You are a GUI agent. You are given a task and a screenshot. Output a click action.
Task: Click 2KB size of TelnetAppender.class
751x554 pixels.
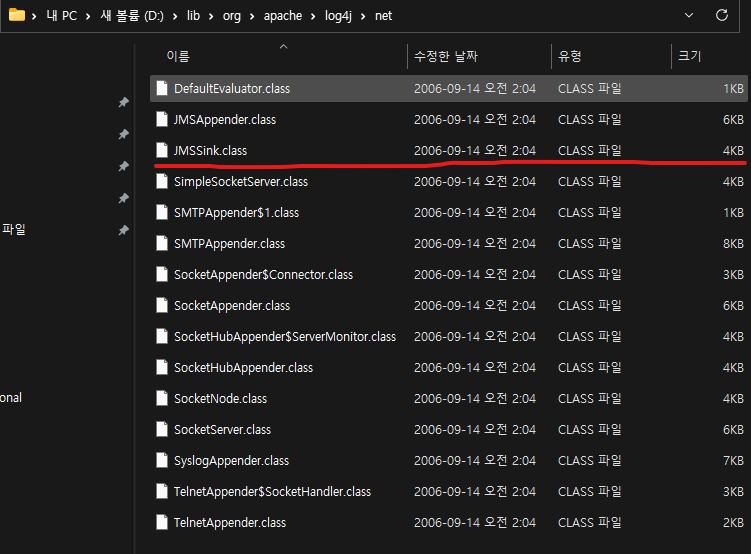733,523
